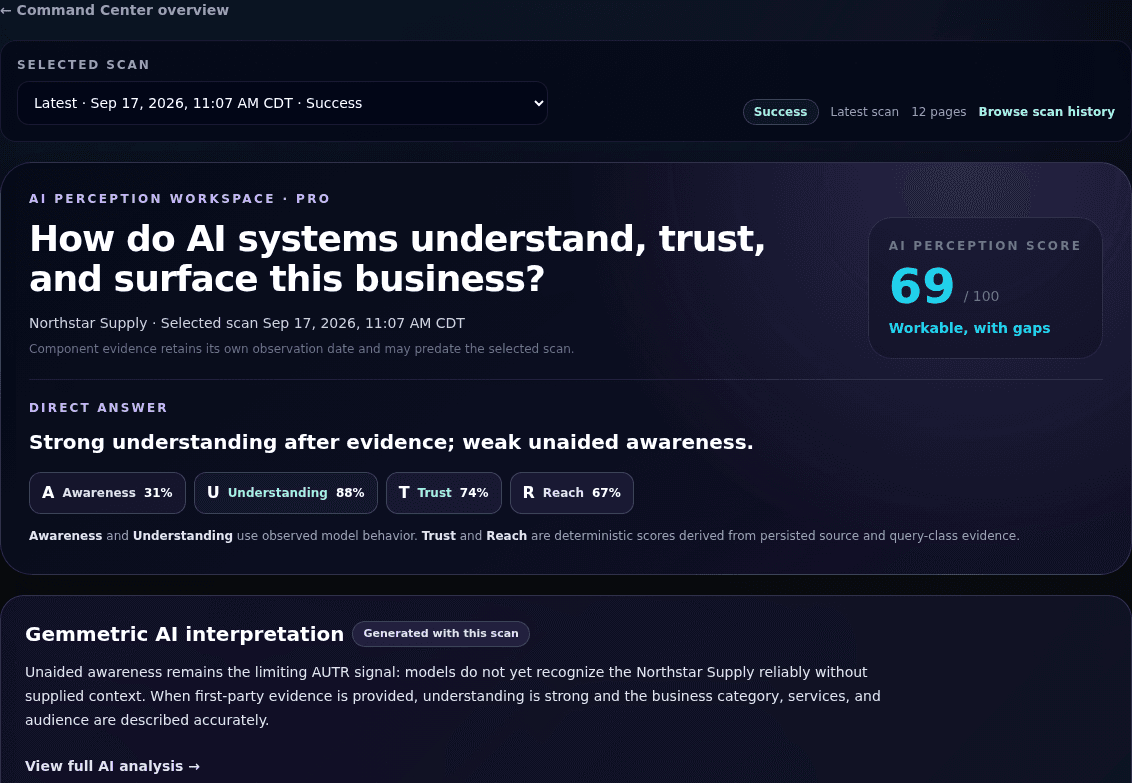Click 'Northstar Supply · Selected scan' line

[247, 323]
